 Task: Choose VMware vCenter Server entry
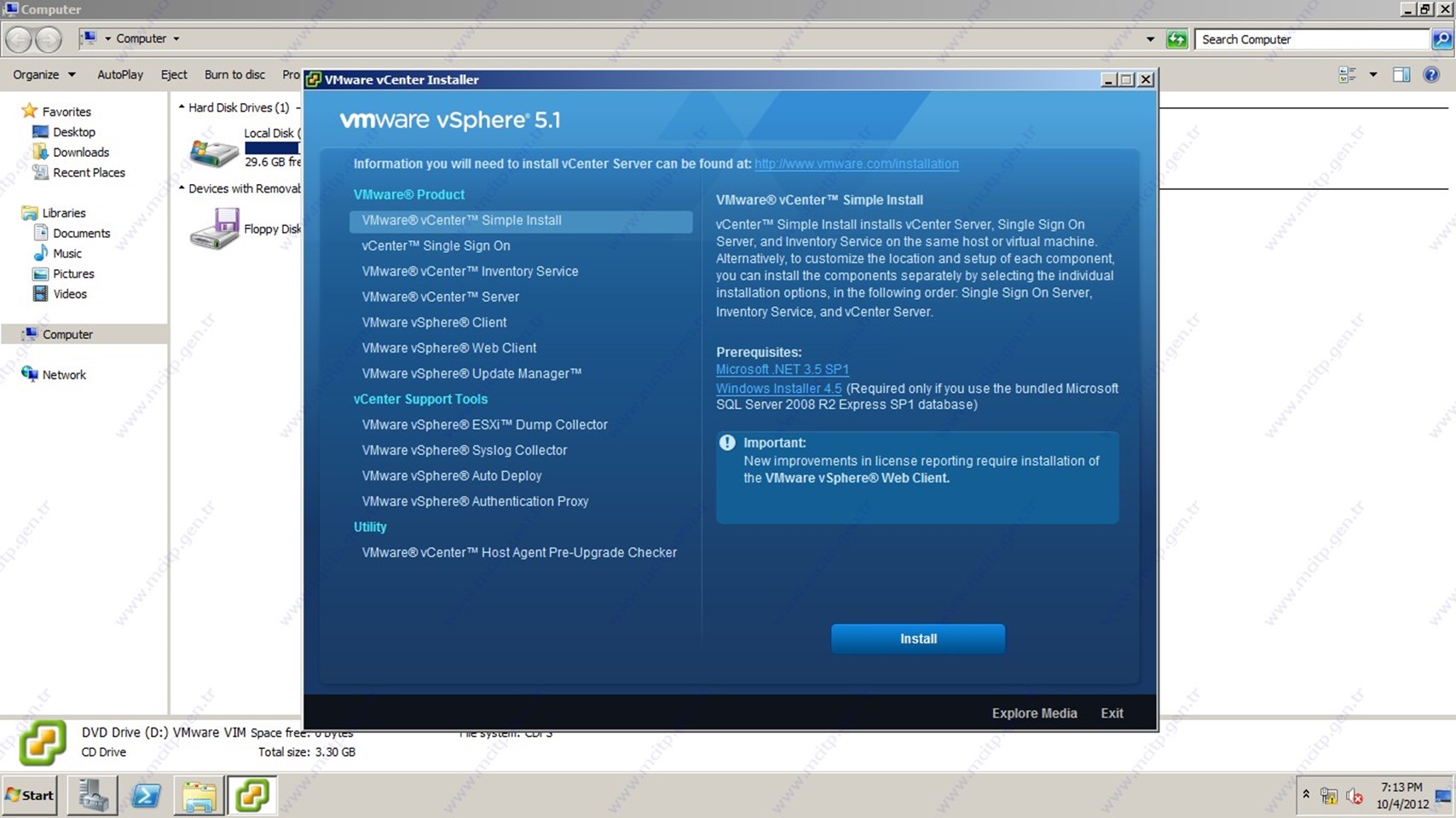440,297
